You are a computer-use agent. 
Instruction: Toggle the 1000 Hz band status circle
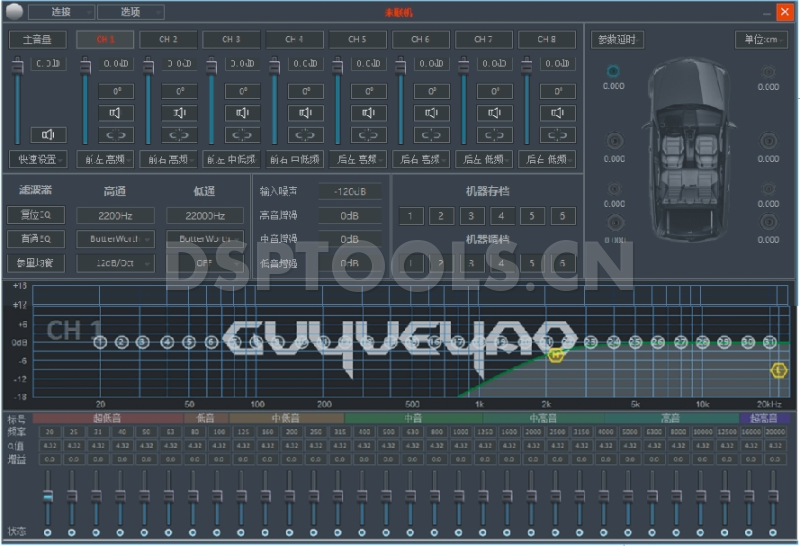pos(459,533)
